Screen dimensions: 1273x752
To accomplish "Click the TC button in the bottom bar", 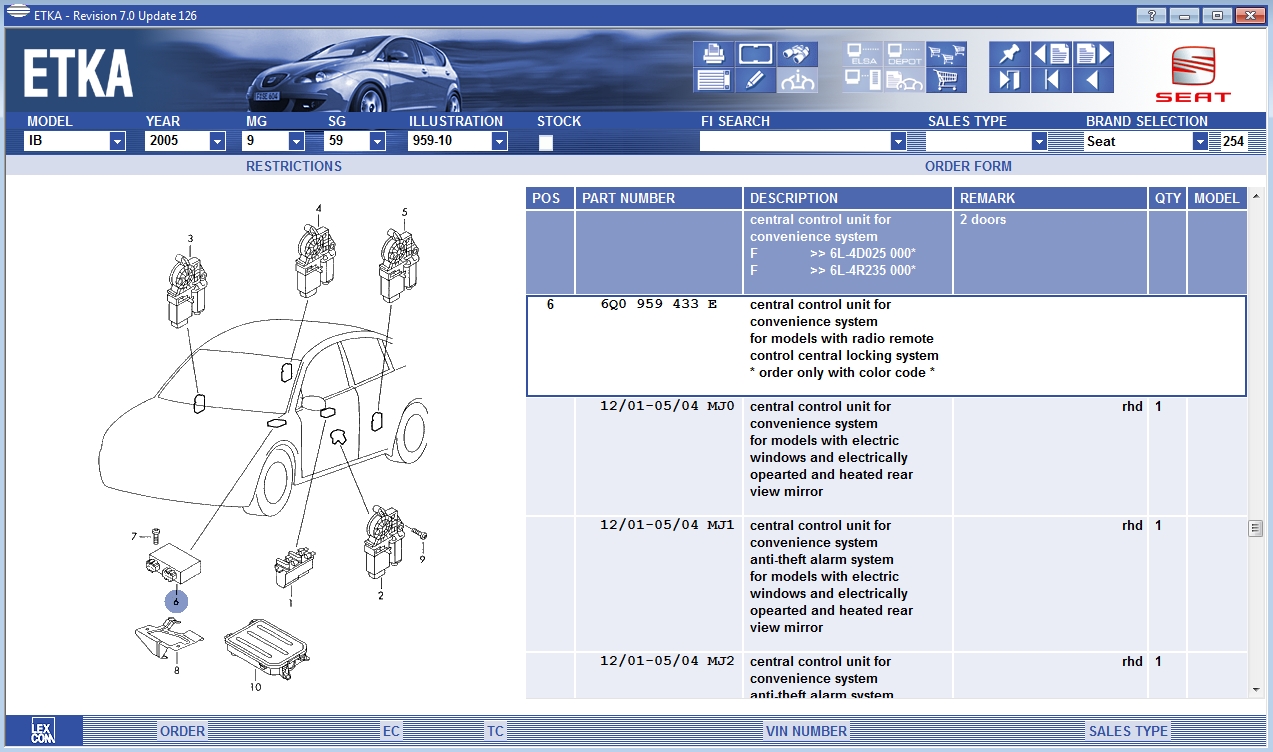I will pos(495,731).
